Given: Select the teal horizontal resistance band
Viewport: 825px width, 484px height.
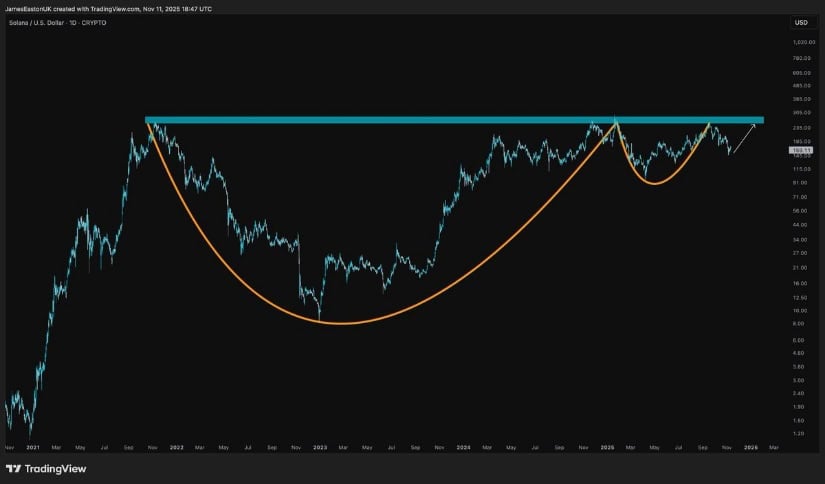Looking at the screenshot, I should pos(454,120).
